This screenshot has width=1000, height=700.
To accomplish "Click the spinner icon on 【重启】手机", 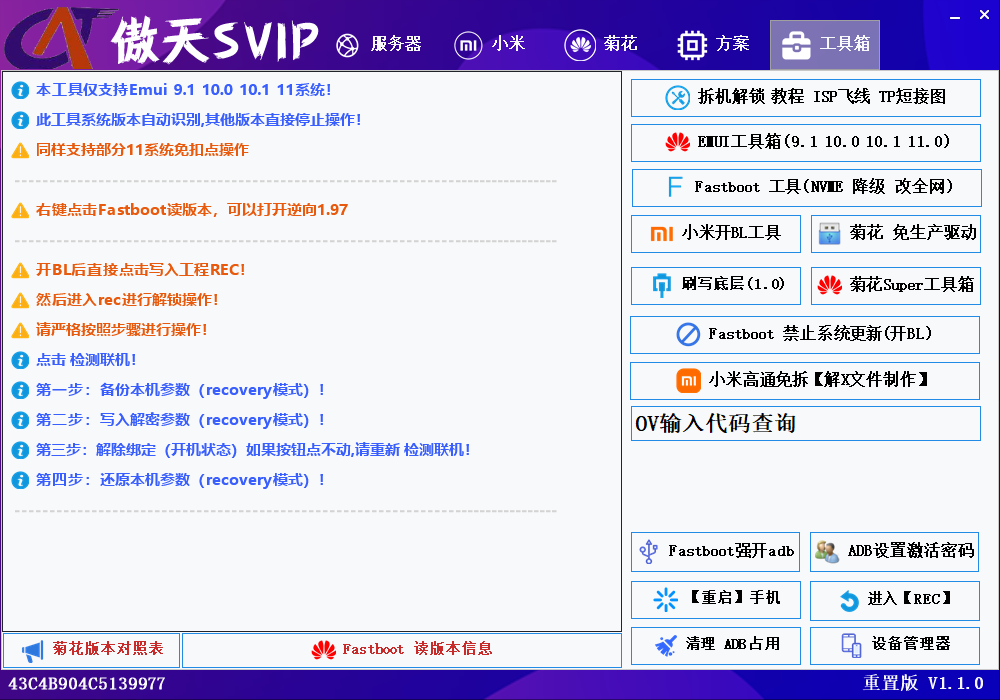I will (x=665, y=600).
